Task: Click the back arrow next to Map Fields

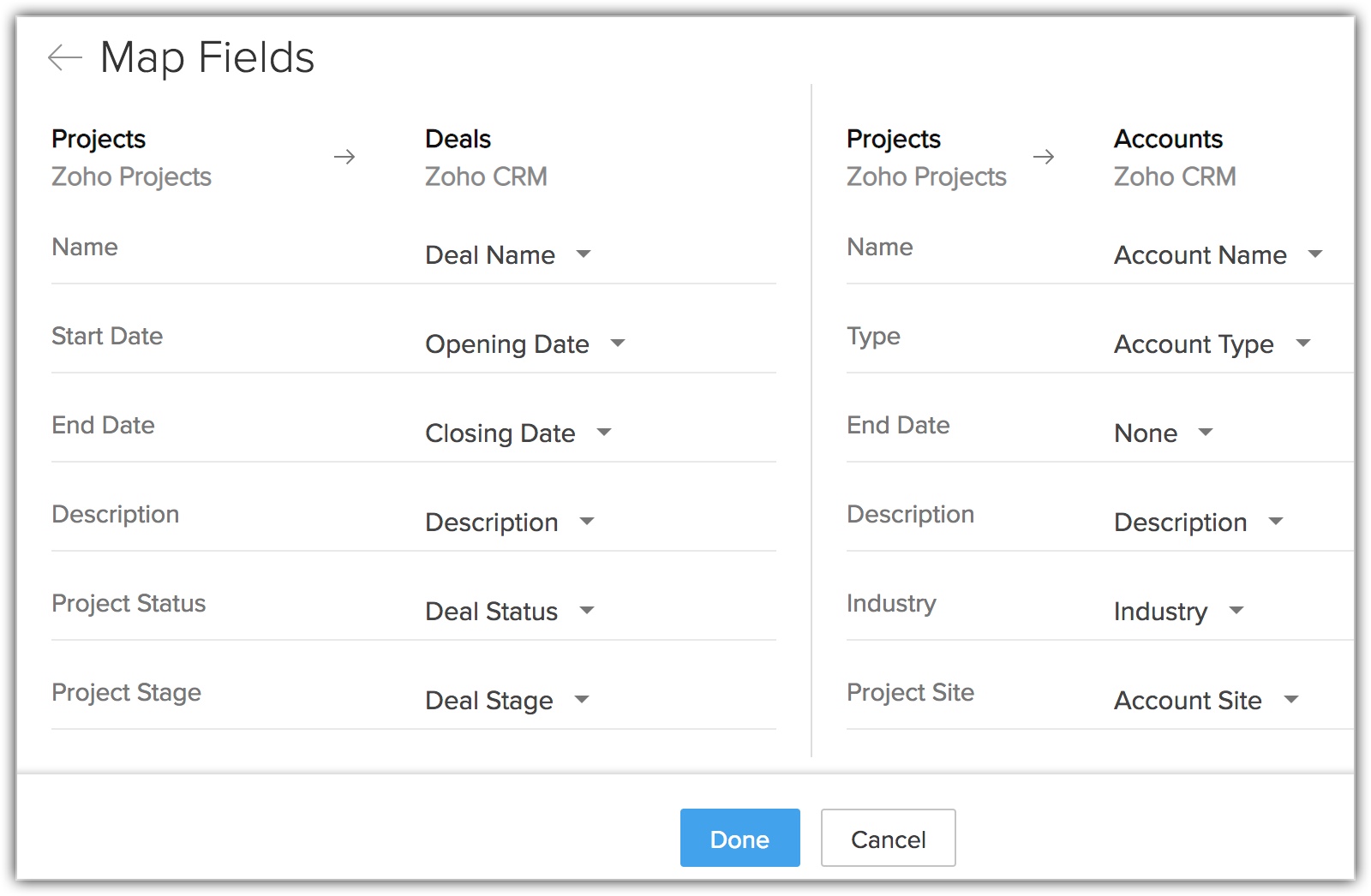Action: tap(64, 57)
